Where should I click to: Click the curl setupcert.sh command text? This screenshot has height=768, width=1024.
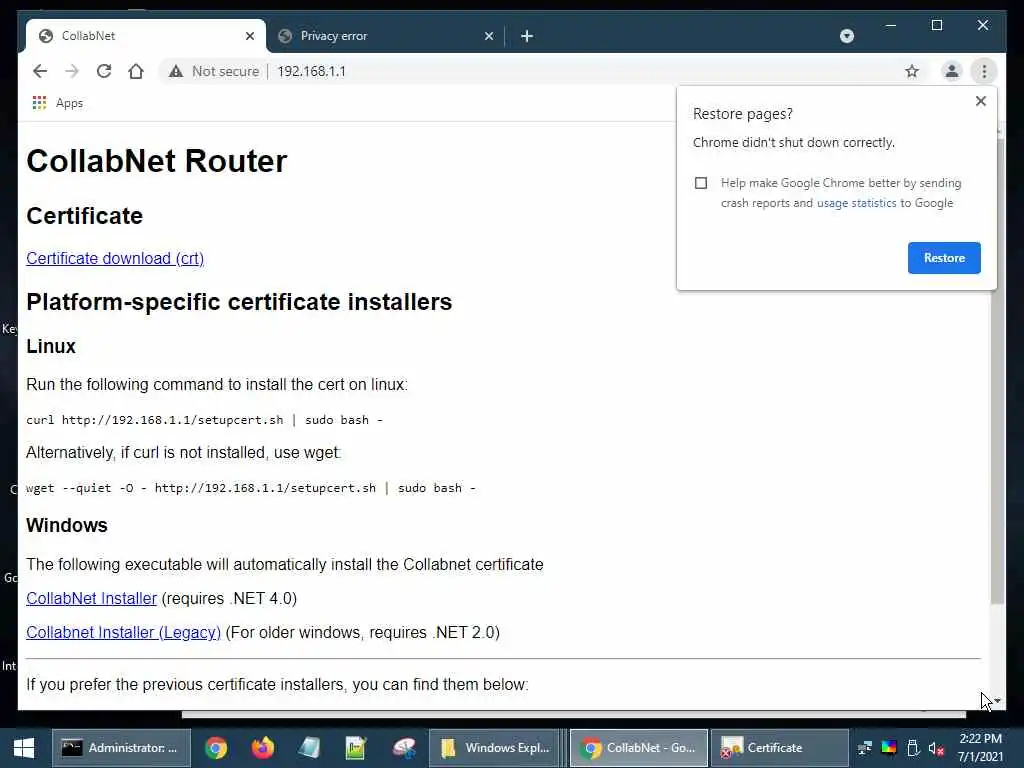(x=204, y=420)
